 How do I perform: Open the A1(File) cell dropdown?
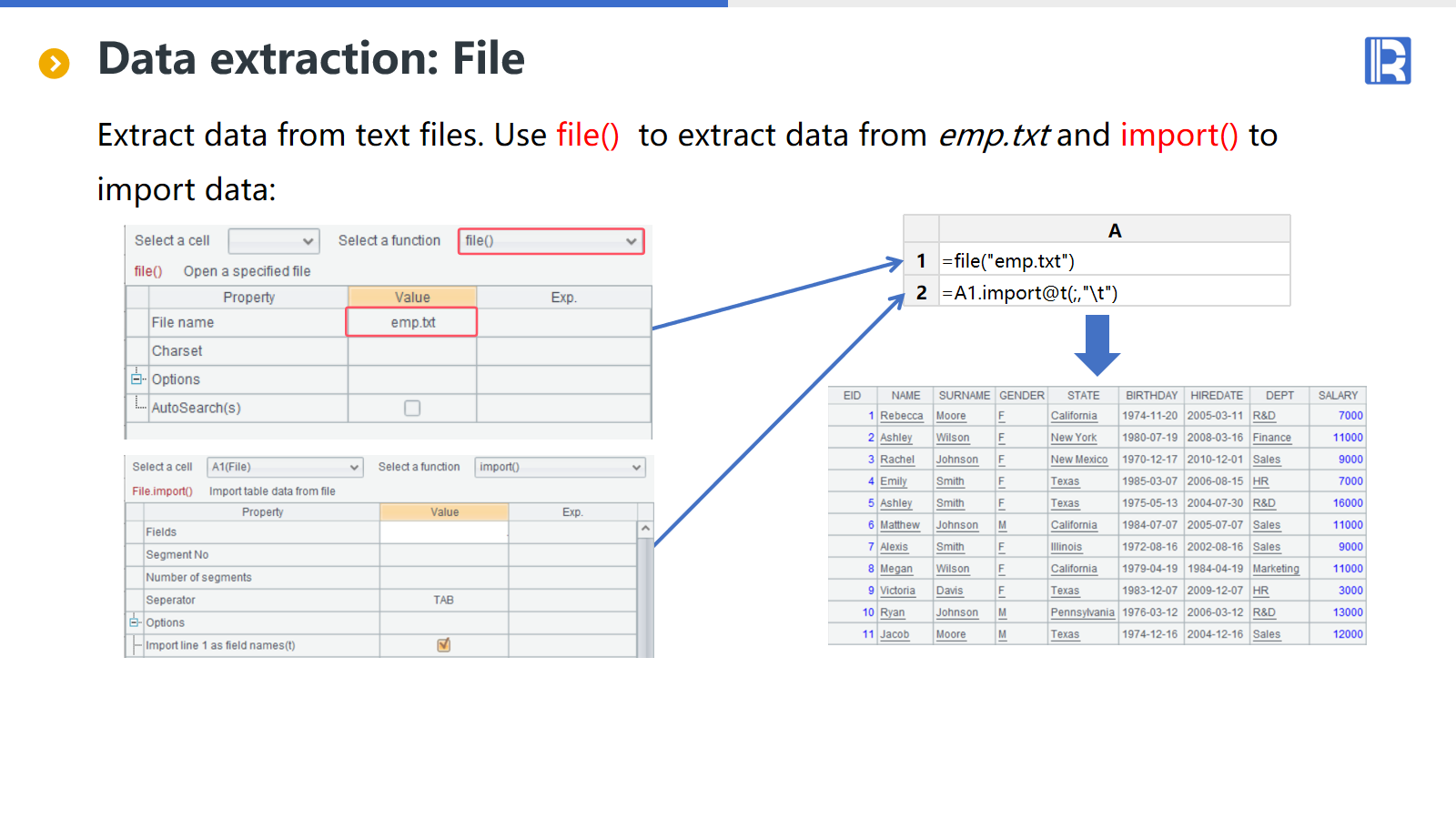coord(354,468)
